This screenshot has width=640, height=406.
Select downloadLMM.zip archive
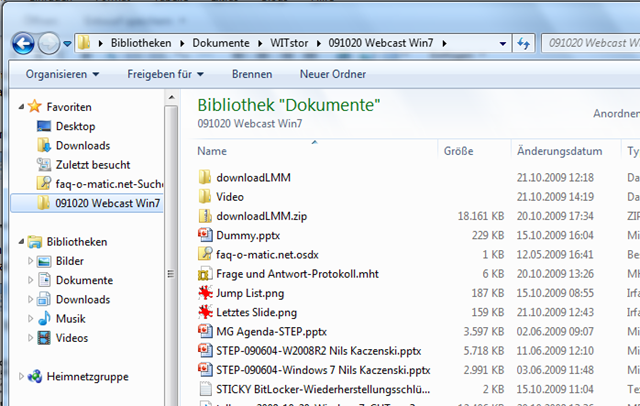262,216
